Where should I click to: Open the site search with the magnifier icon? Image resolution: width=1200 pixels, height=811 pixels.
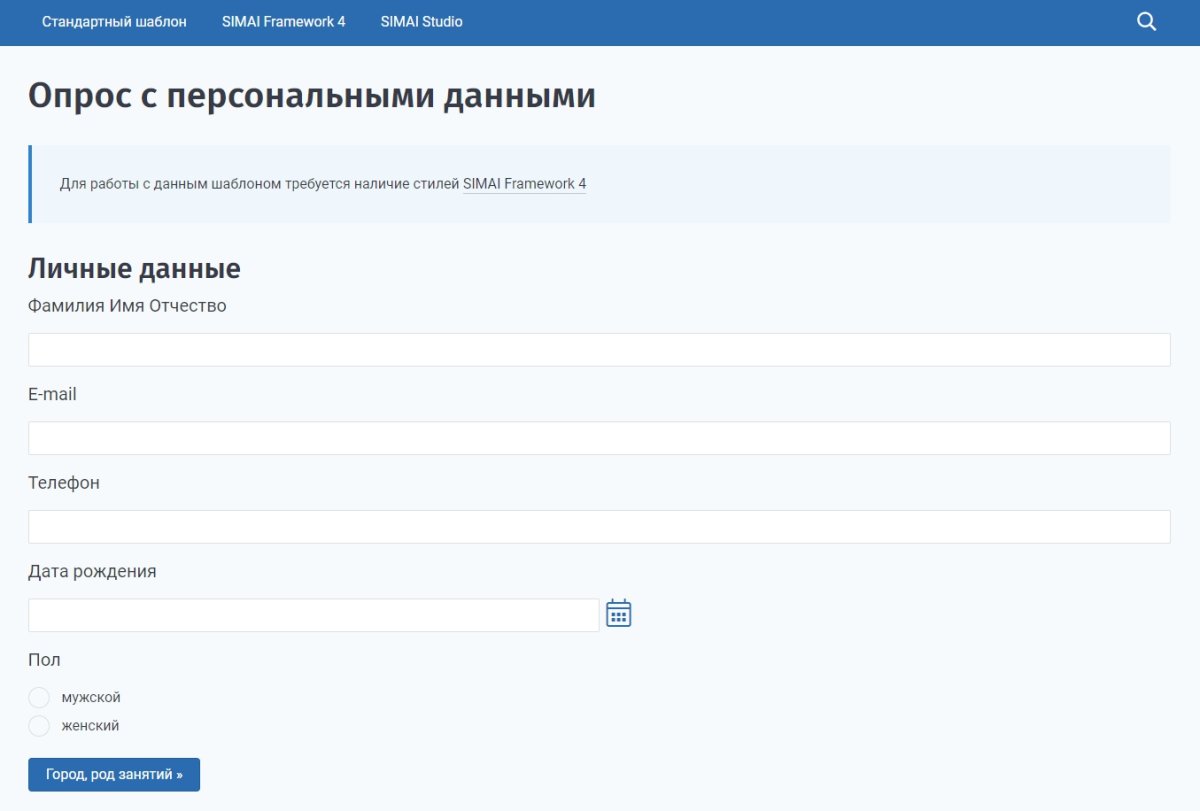coord(1146,21)
